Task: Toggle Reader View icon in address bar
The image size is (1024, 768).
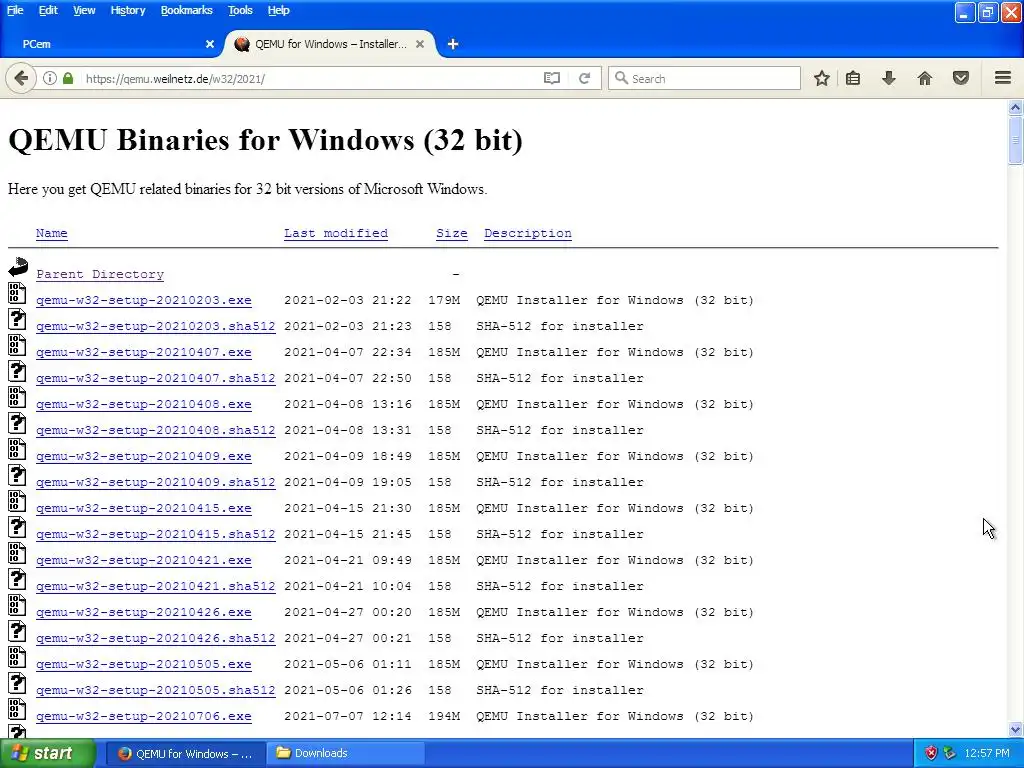Action: [552, 78]
